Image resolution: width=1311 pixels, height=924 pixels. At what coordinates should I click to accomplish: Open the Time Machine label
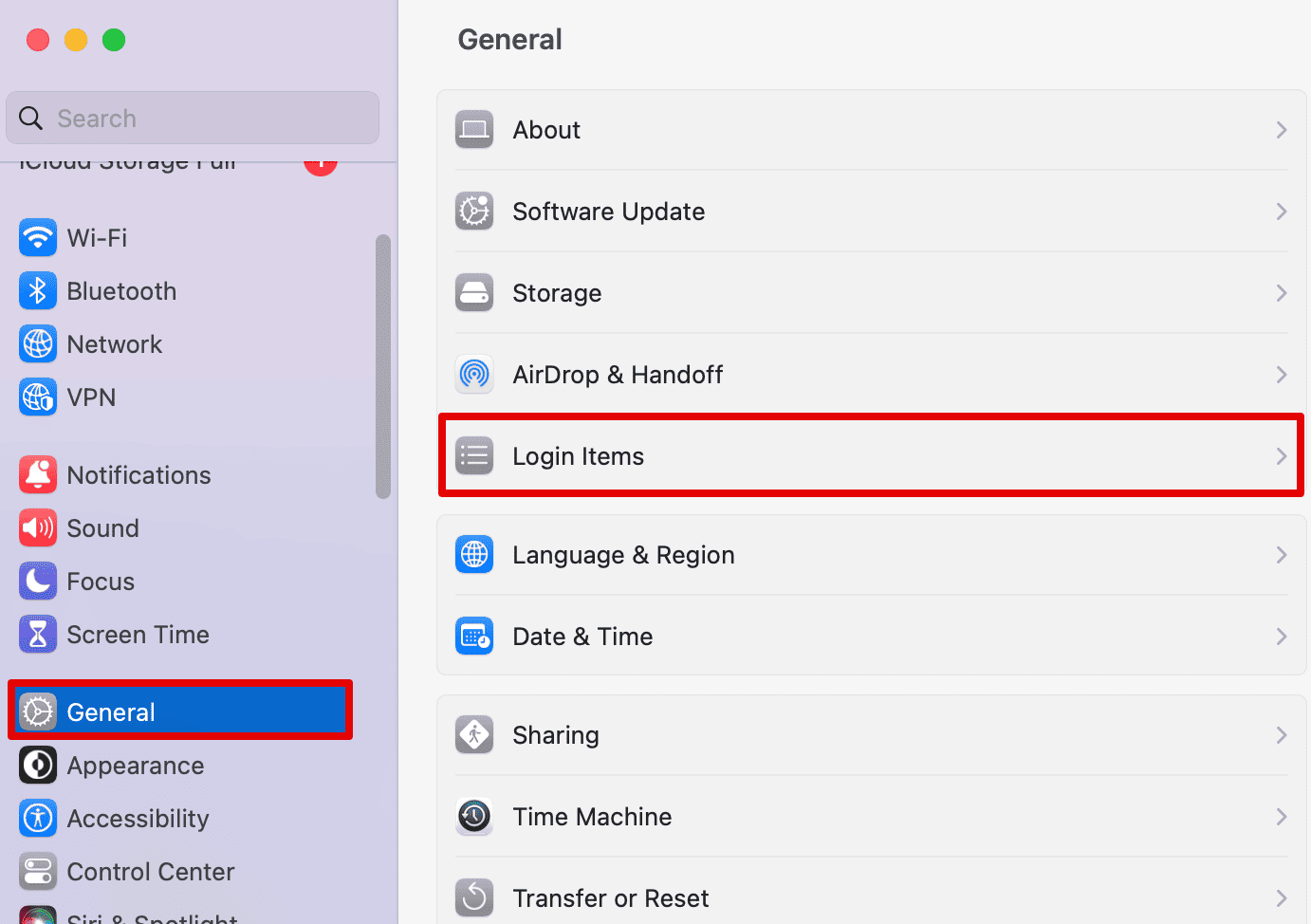(593, 817)
